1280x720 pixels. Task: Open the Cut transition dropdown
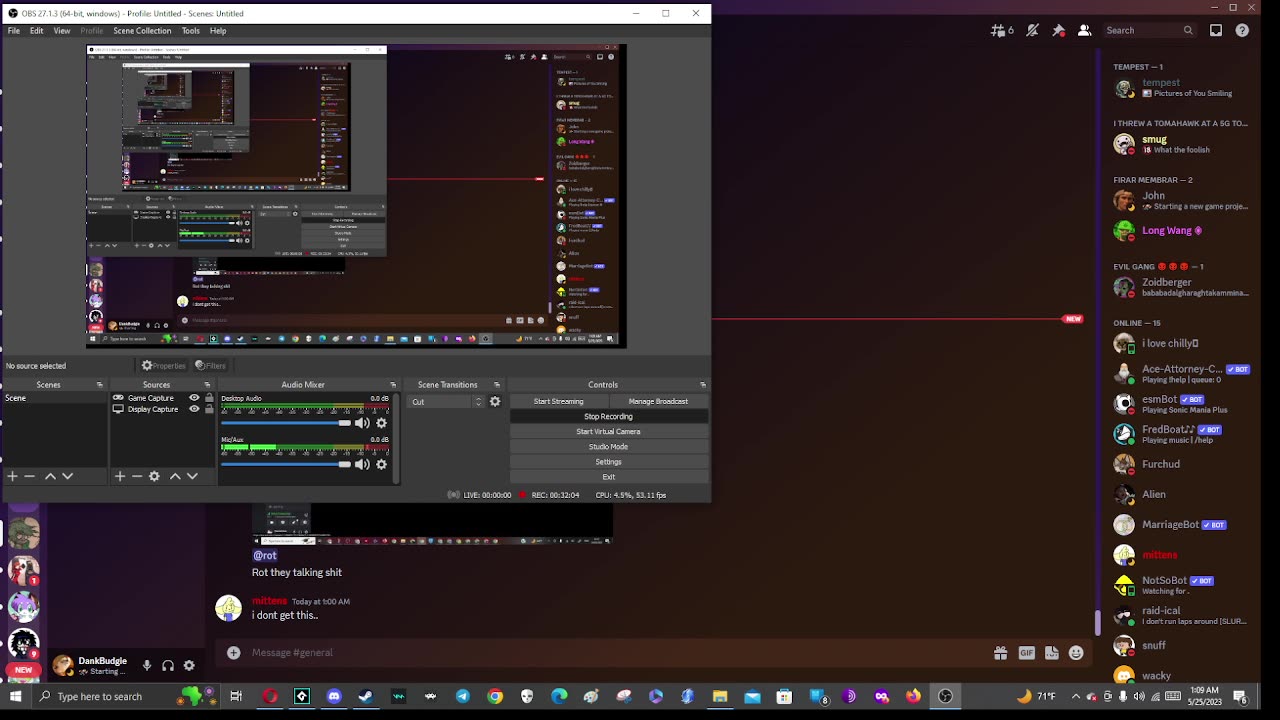click(447, 402)
